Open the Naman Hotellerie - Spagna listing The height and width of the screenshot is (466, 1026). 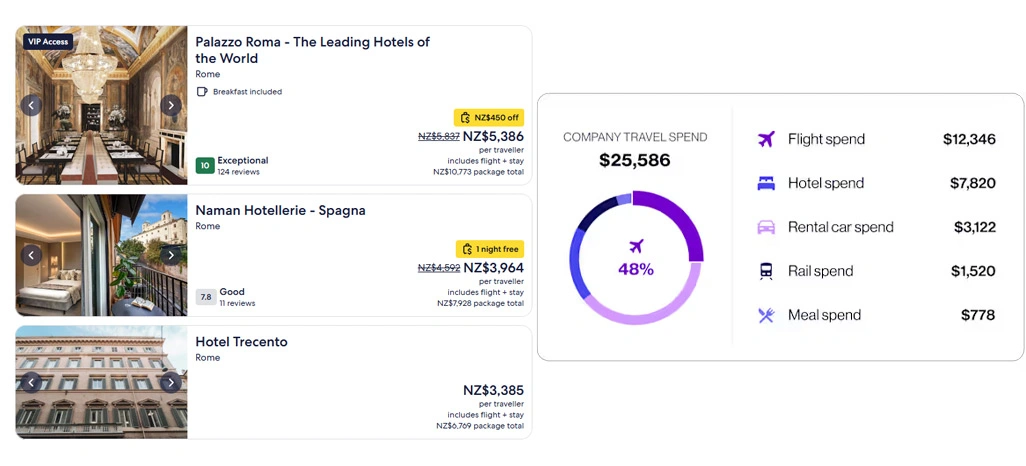point(280,210)
